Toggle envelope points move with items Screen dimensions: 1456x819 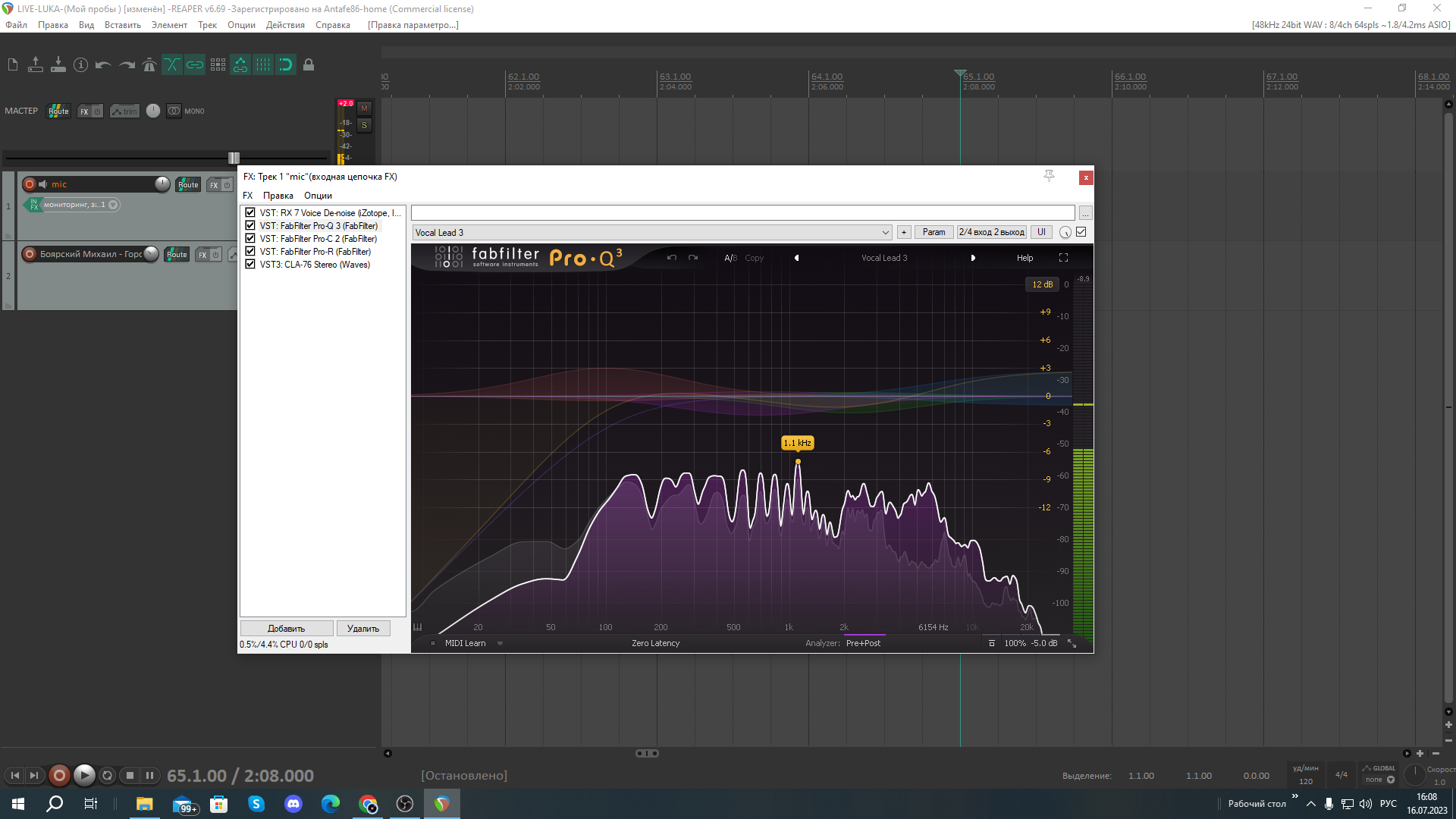point(240,65)
